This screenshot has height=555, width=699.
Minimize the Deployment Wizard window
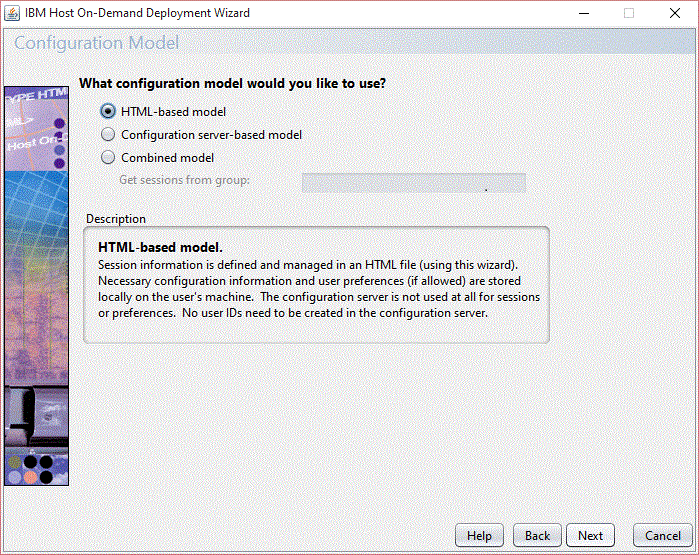click(584, 13)
